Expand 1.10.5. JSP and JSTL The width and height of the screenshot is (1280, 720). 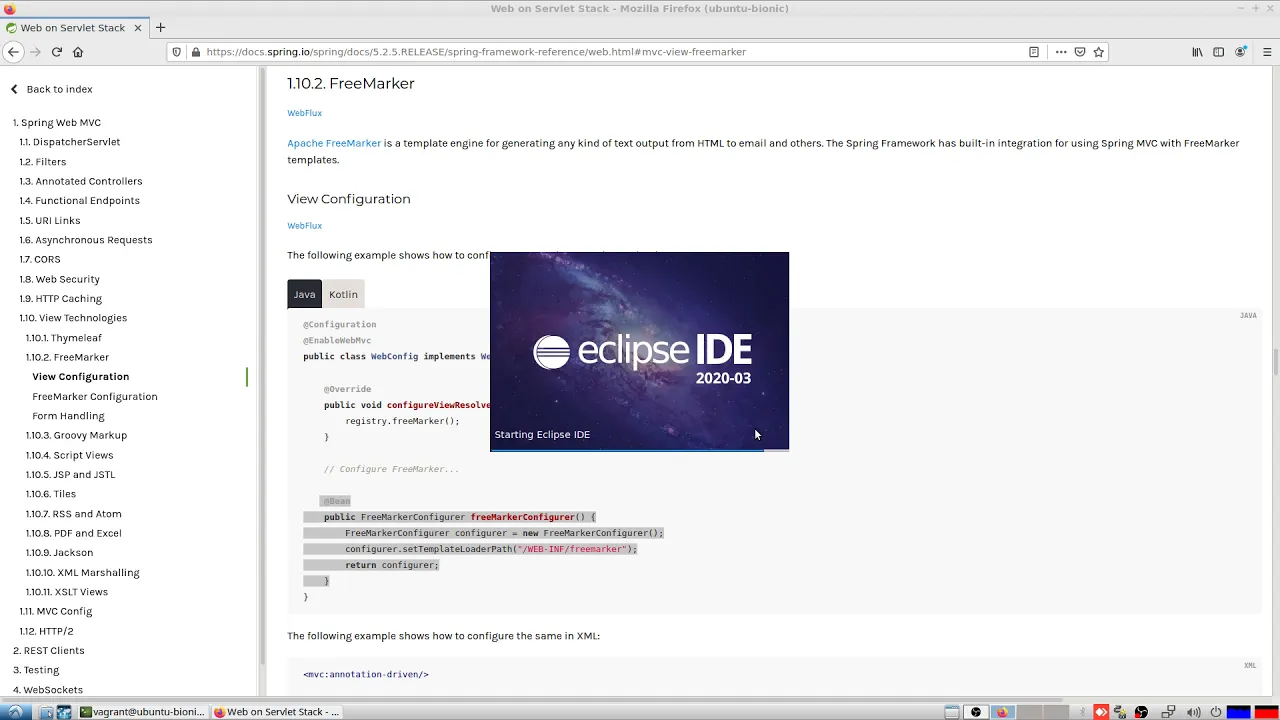[70, 474]
